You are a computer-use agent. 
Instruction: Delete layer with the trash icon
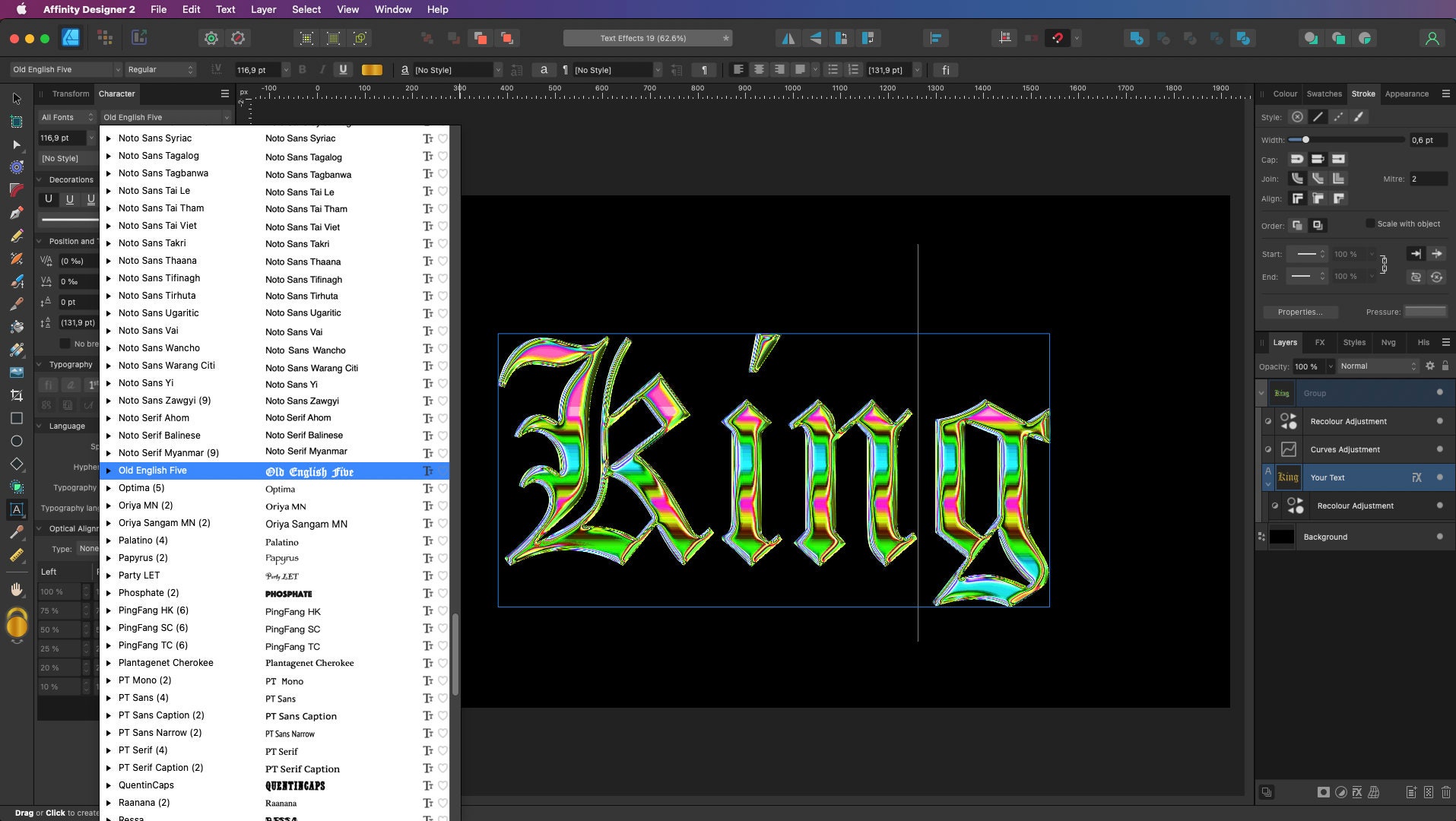coord(1445,792)
